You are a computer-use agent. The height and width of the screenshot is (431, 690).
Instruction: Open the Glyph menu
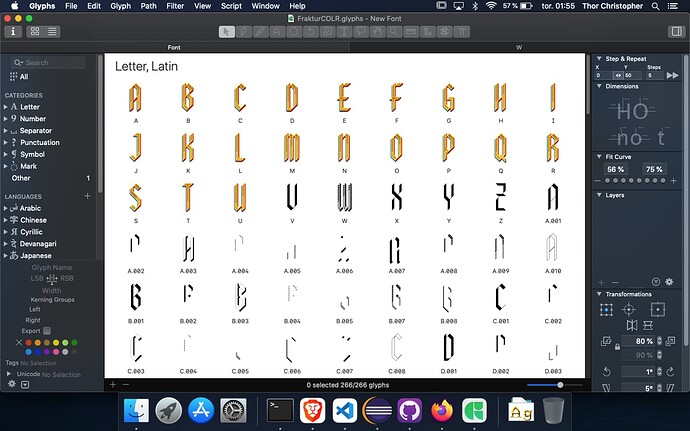tap(121, 6)
